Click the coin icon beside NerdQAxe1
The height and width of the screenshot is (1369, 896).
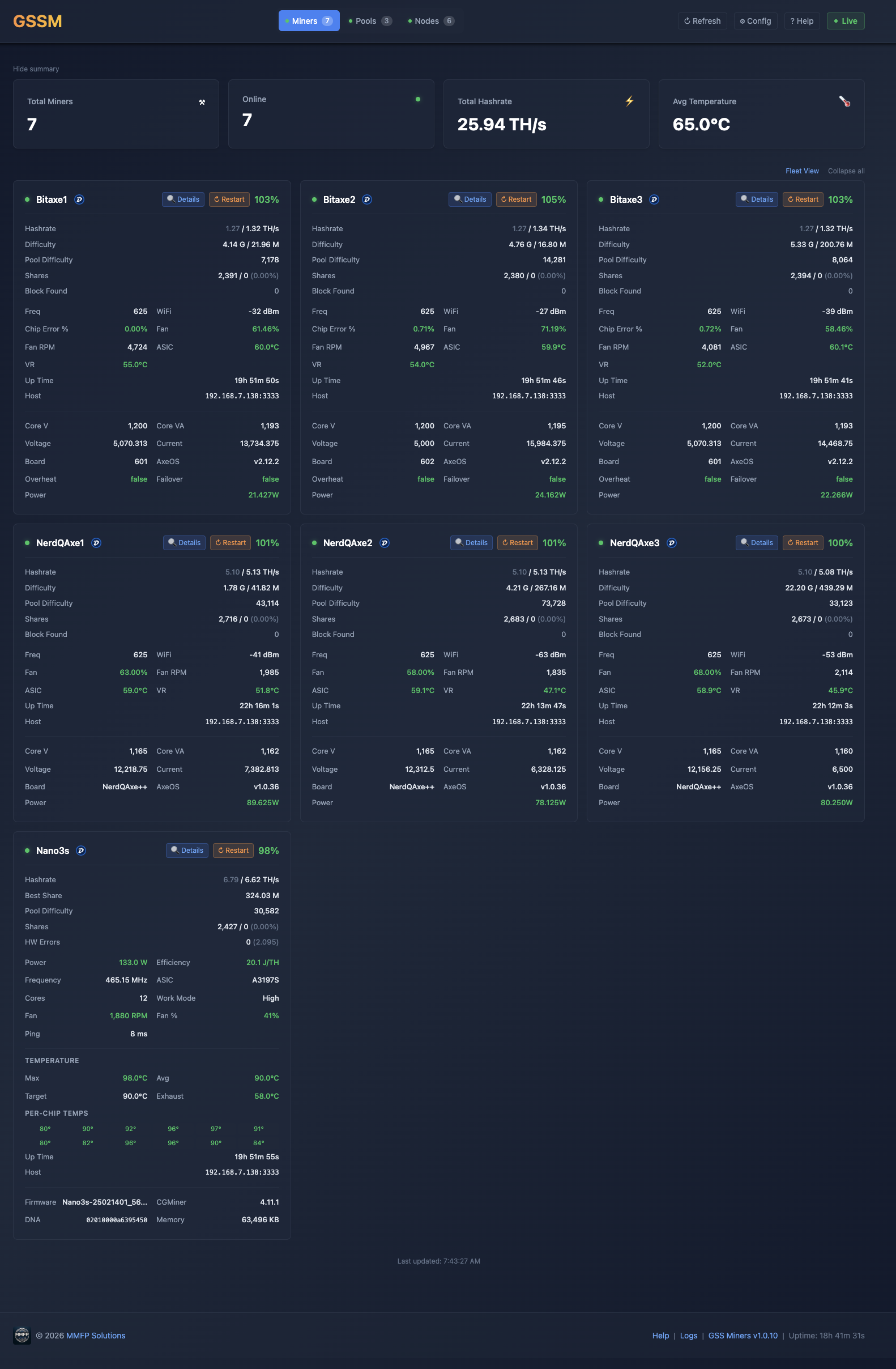pyautogui.click(x=97, y=543)
